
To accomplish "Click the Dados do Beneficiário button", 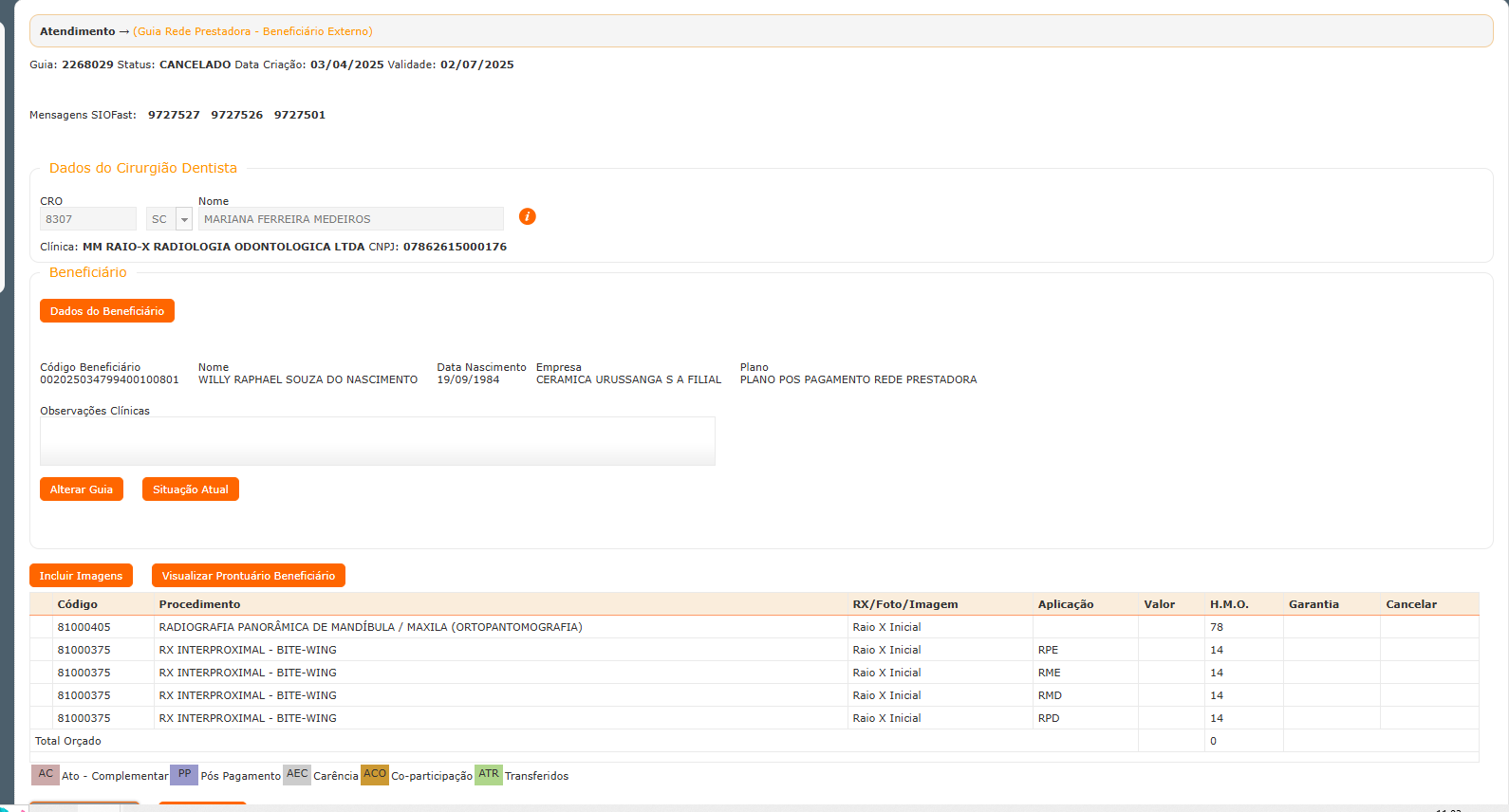I will [107, 311].
